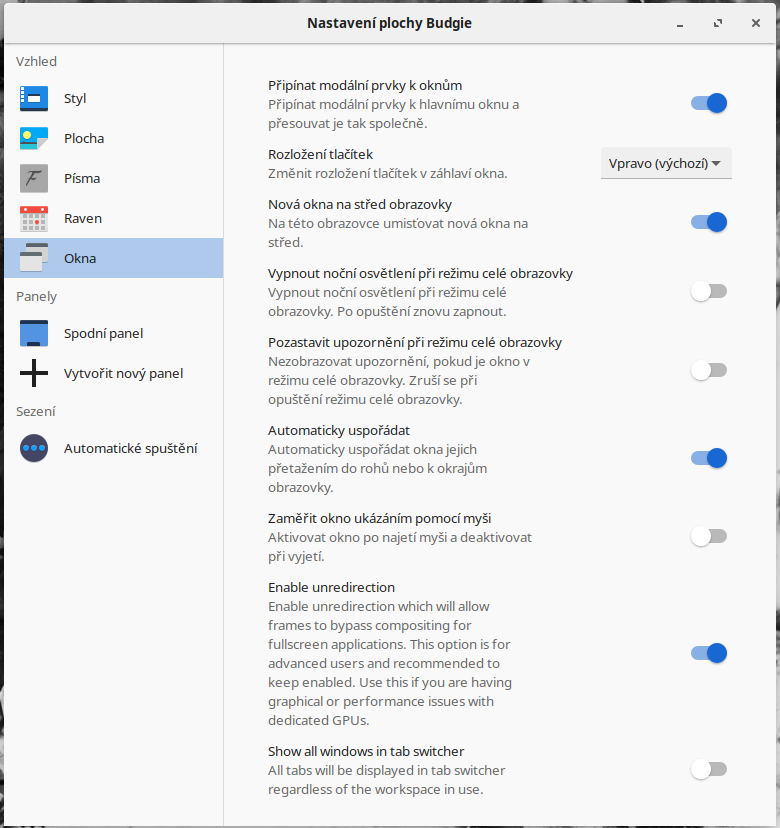This screenshot has width=780, height=828.
Task: Click the plus icon for new panel
Action: (x=34, y=373)
